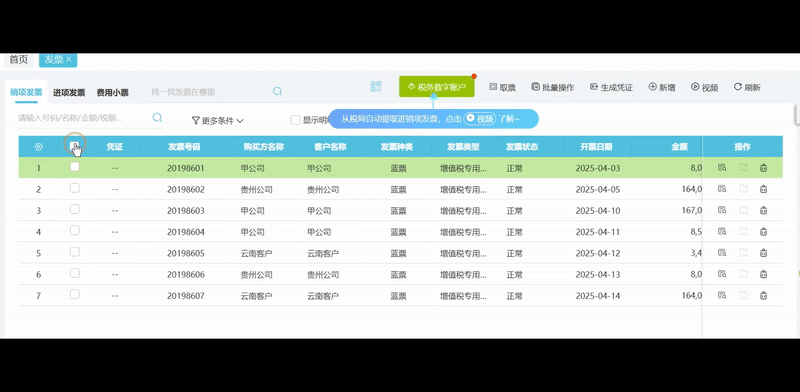Click the green 税务数字账户 button
The image size is (800, 392).
click(437, 87)
